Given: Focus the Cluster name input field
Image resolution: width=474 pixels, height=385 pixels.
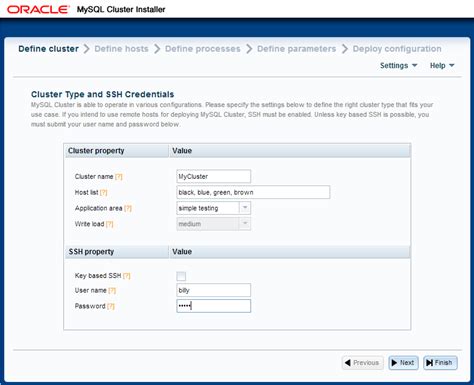Looking at the screenshot, I should pyautogui.click(x=213, y=176).
